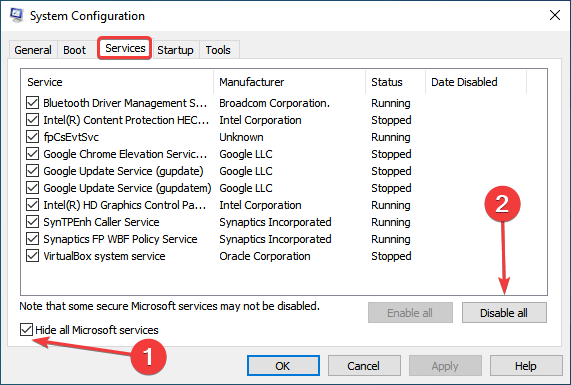Click the Enable all button

pyautogui.click(x=410, y=313)
